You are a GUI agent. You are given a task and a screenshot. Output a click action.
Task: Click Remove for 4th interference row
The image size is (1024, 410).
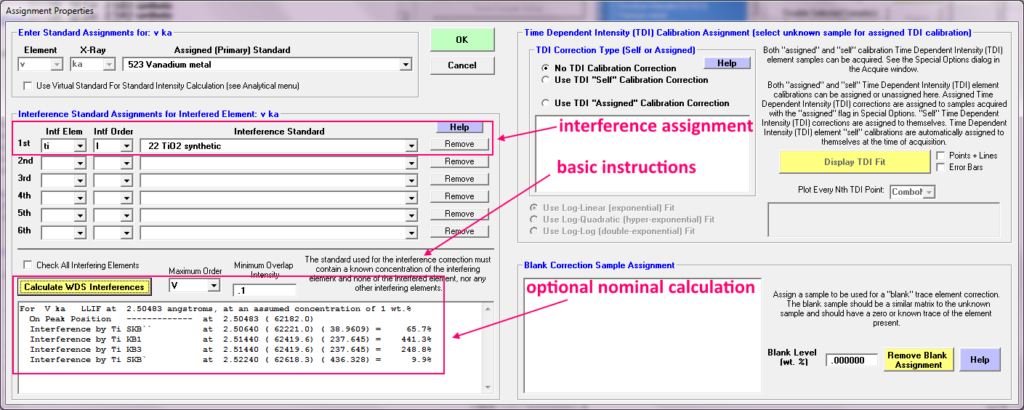tap(458, 196)
